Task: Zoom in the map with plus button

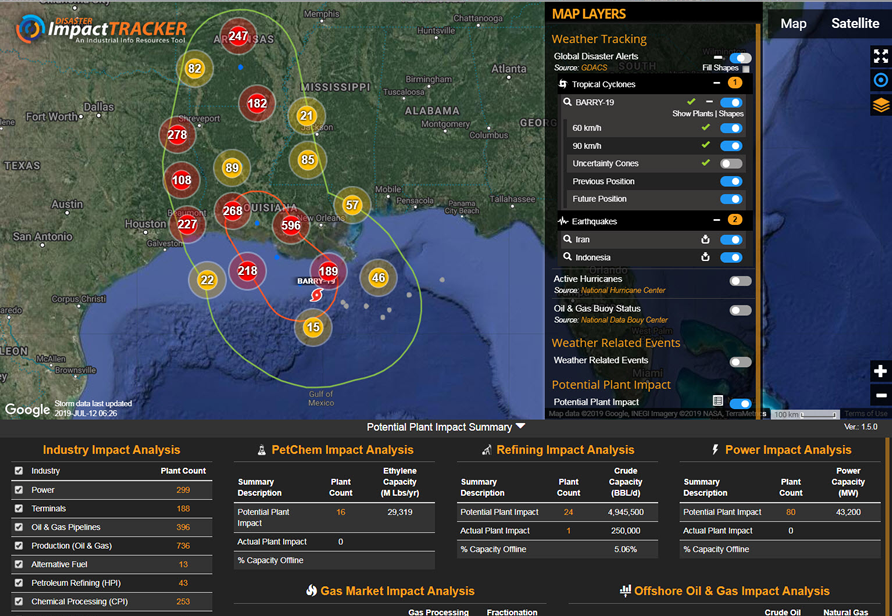Action: [881, 371]
